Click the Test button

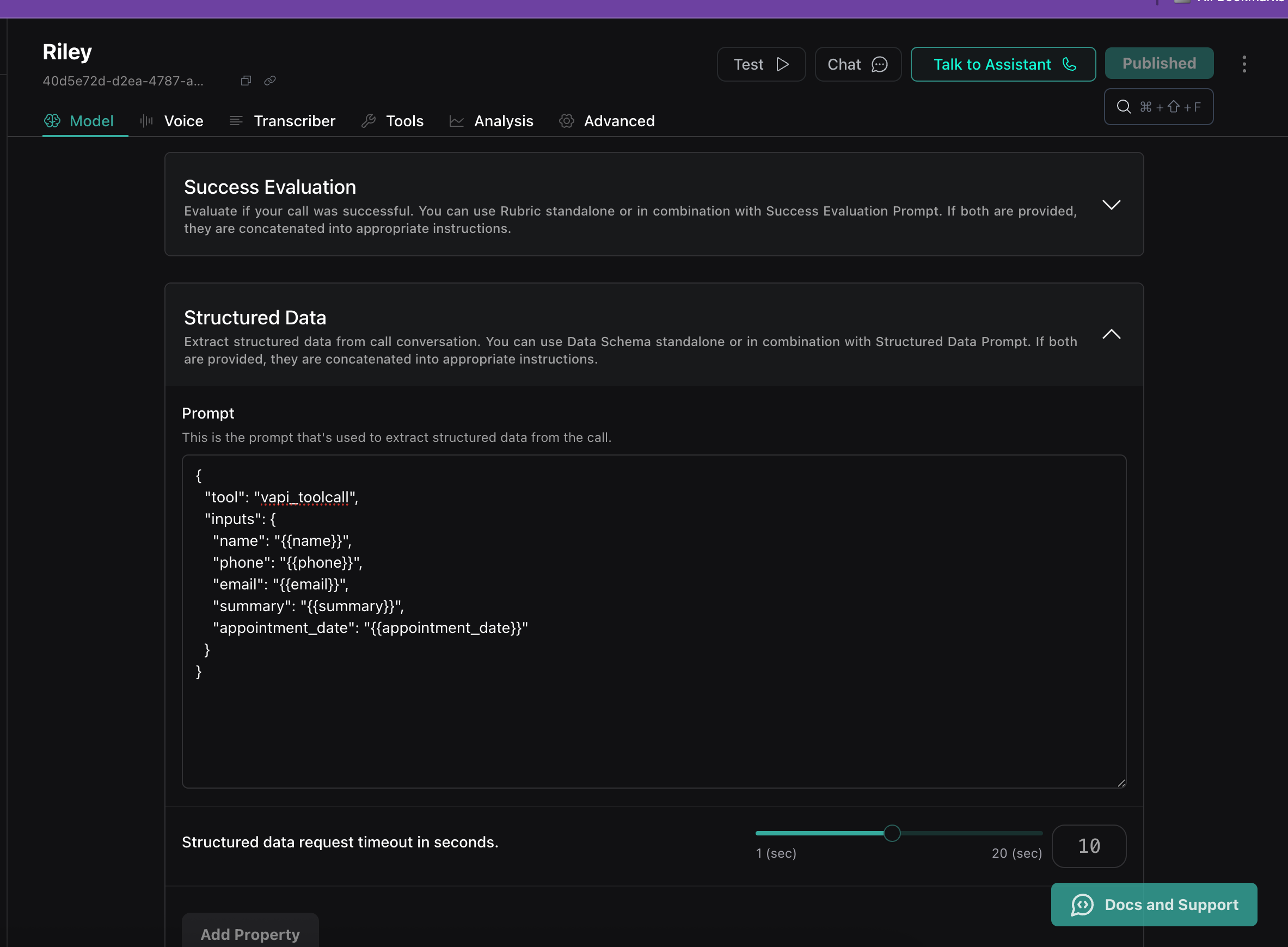tap(761, 64)
